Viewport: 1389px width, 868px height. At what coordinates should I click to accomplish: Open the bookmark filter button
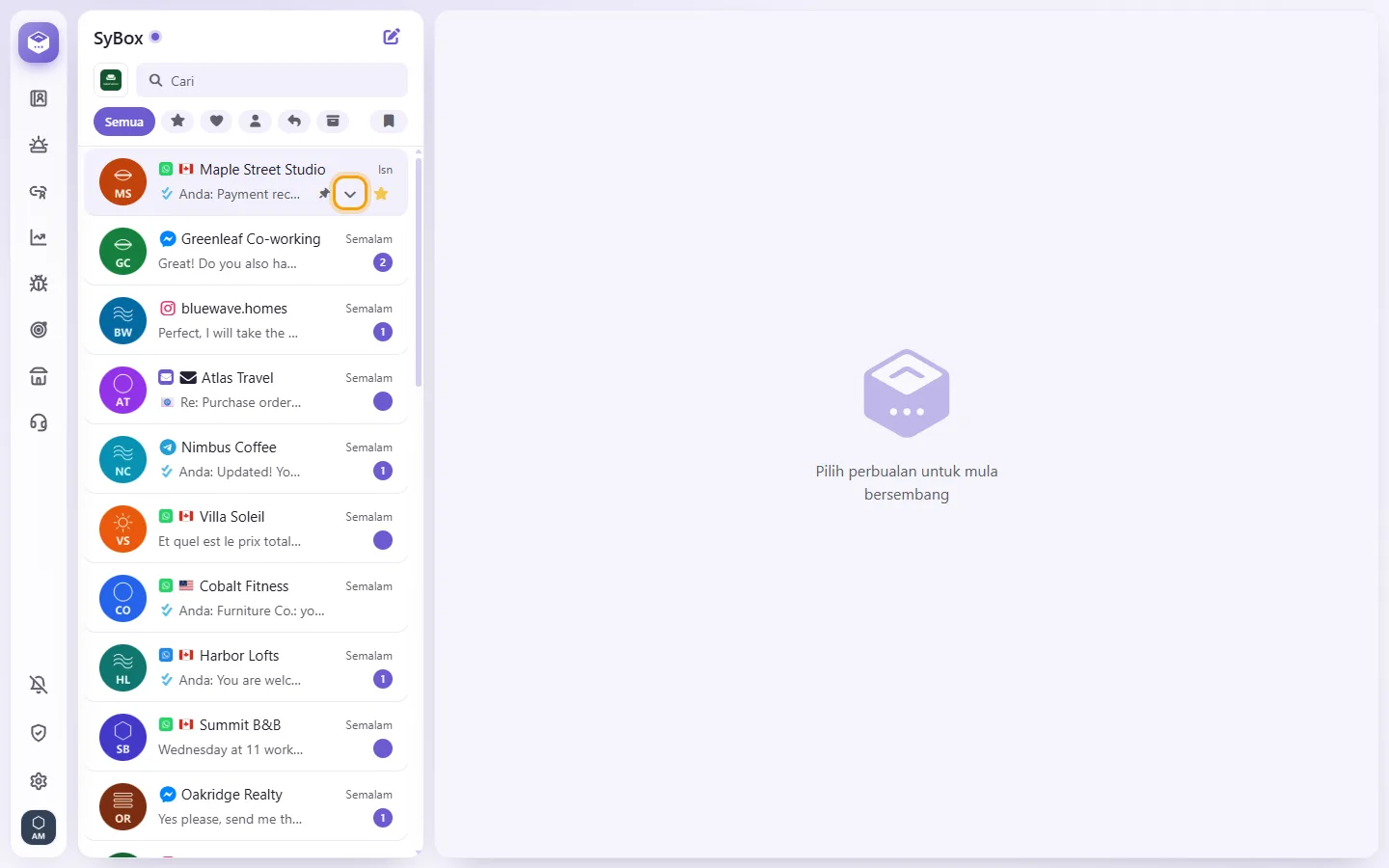coord(389,122)
